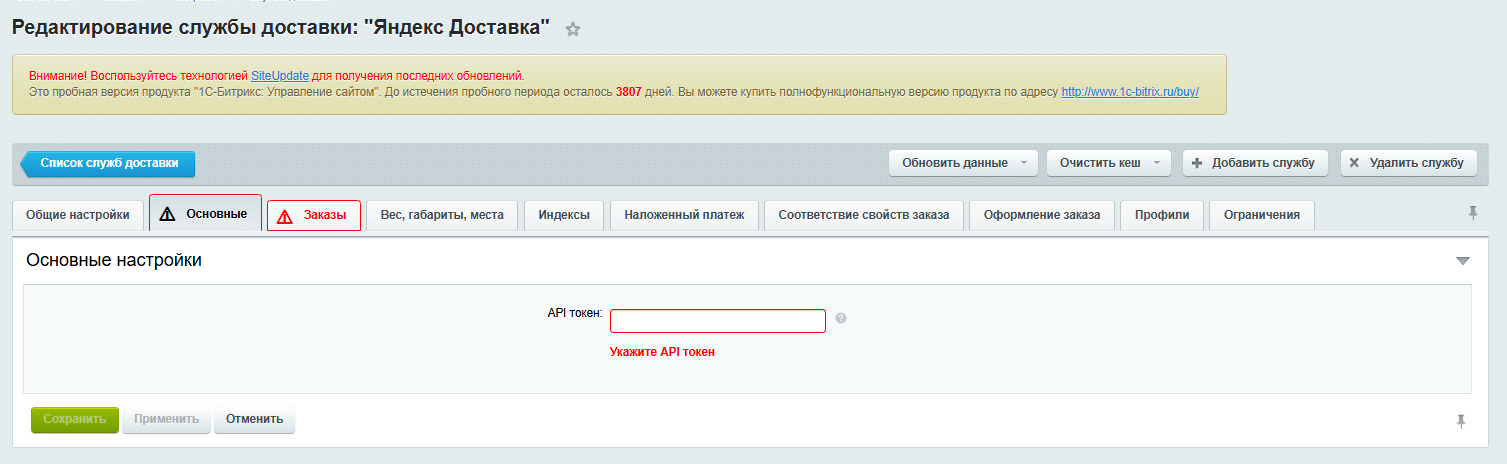Viewport: 1507px width, 464px height.
Task: Open the Обновить данные dropdown arrow
Action: click(x=1024, y=163)
